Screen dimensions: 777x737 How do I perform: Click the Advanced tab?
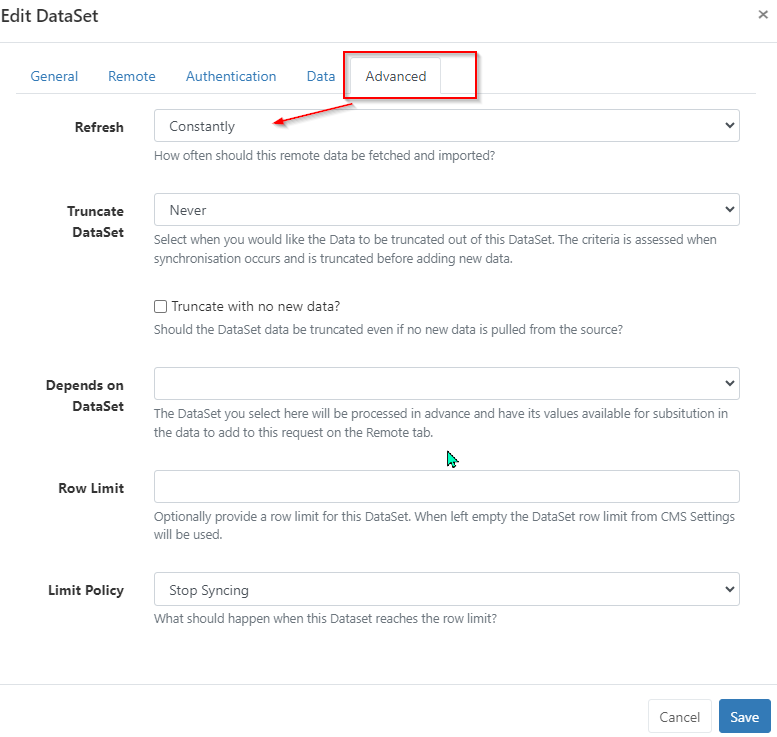click(395, 76)
